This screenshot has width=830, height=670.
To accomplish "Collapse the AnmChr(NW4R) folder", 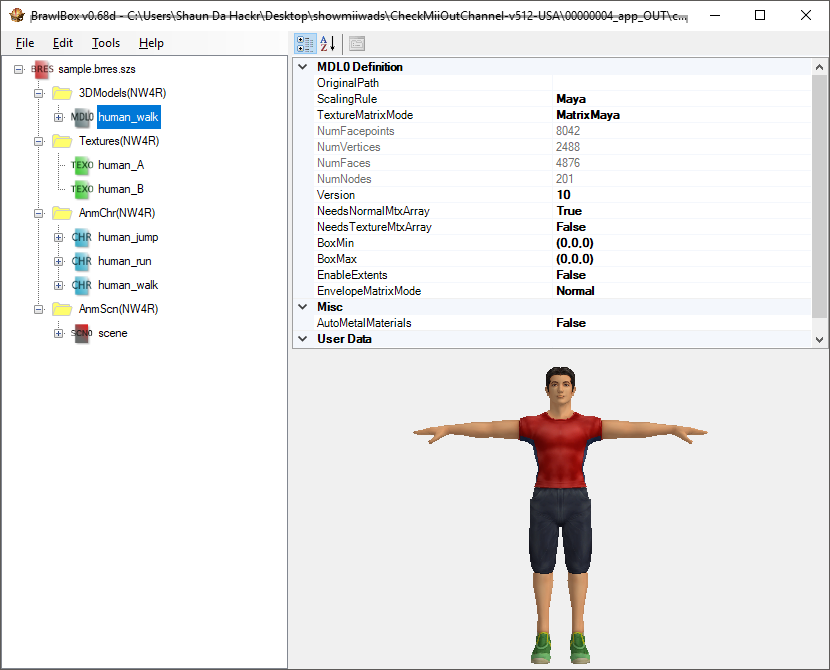I will coord(39,213).
